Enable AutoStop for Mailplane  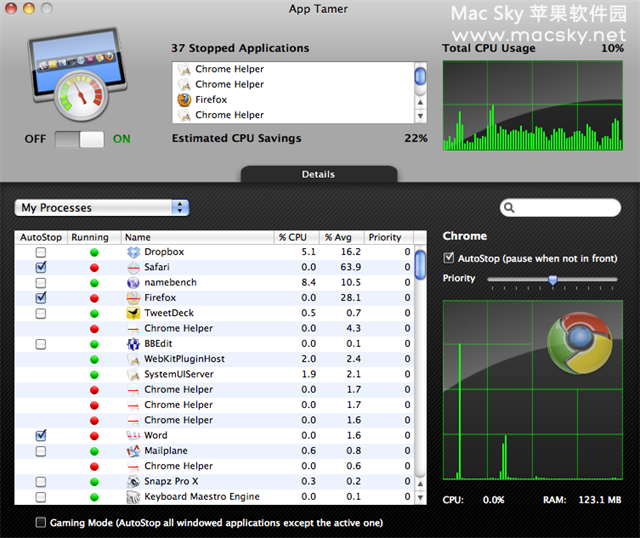pyautogui.click(x=41, y=451)
